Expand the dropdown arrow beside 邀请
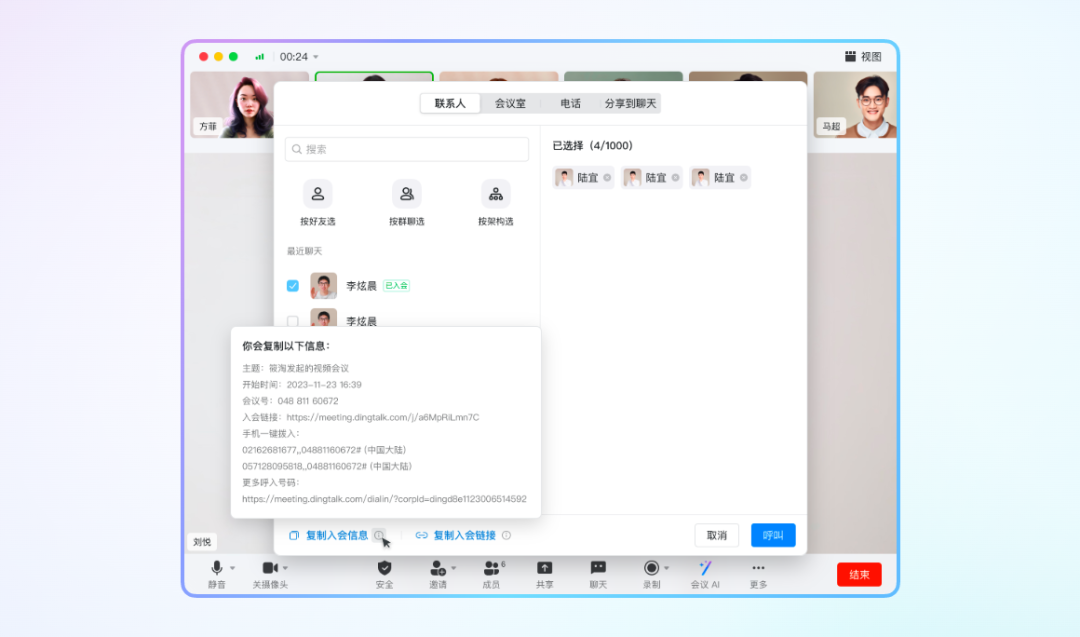 tap(453, 568)
